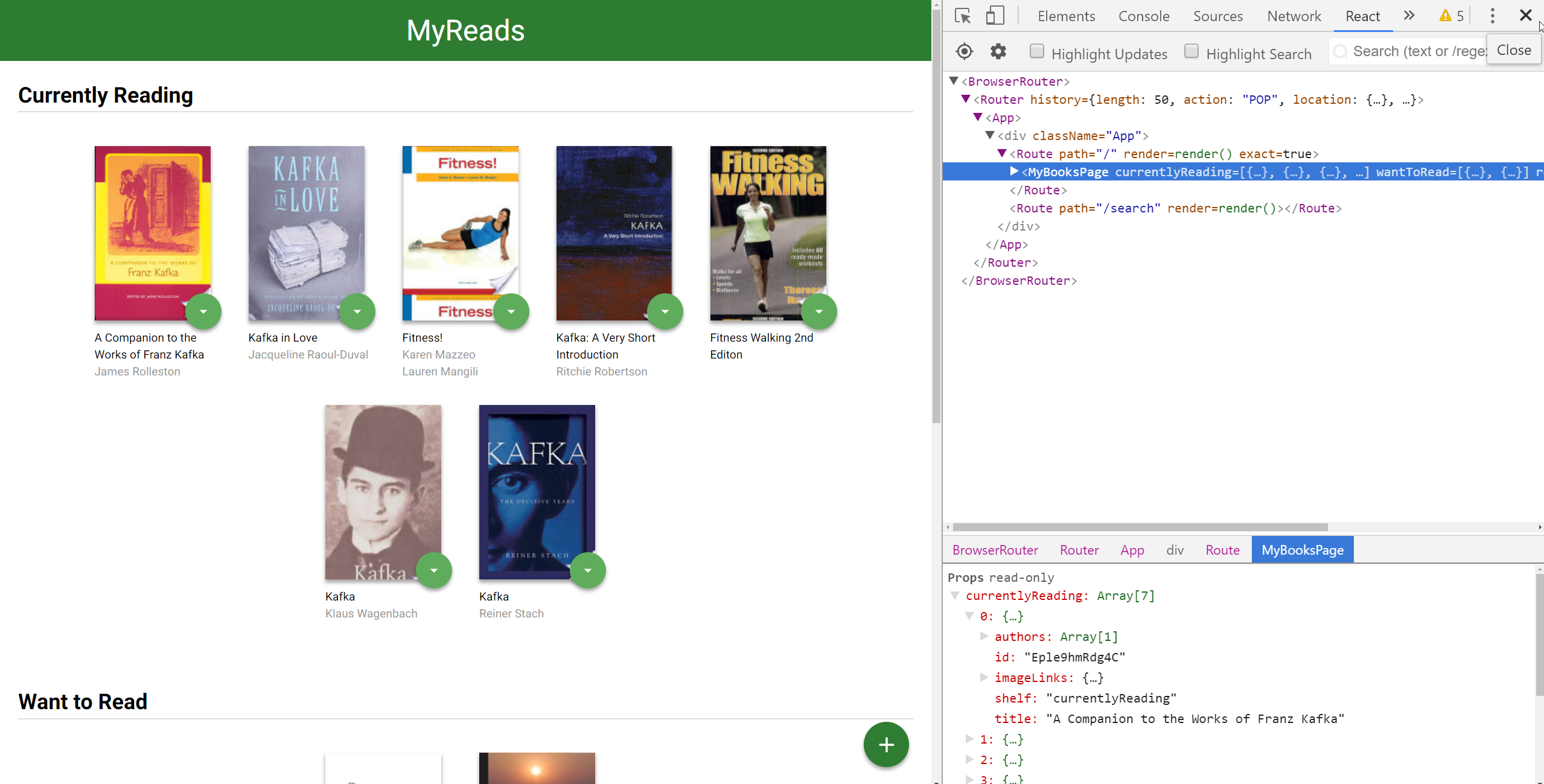Viewport: 1544px width, 784px height.
Task: Enable the Highlight Search checkbox
Action: pyautogui.click(x=1191, y=51)
